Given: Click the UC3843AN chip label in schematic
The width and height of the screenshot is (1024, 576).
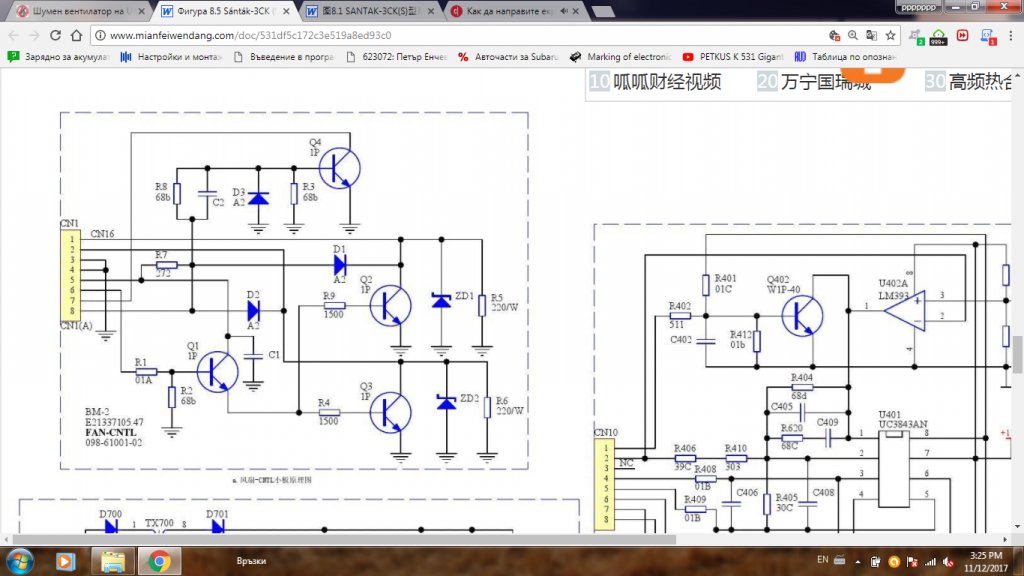Looking at the screenshot, I should point(903,424).
